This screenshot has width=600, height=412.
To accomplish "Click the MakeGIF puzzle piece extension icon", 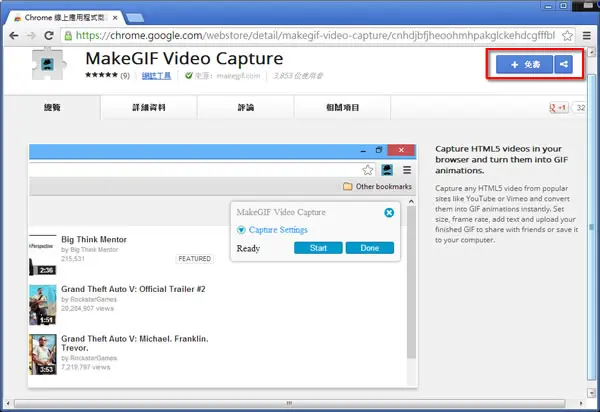I will (48, 64).
